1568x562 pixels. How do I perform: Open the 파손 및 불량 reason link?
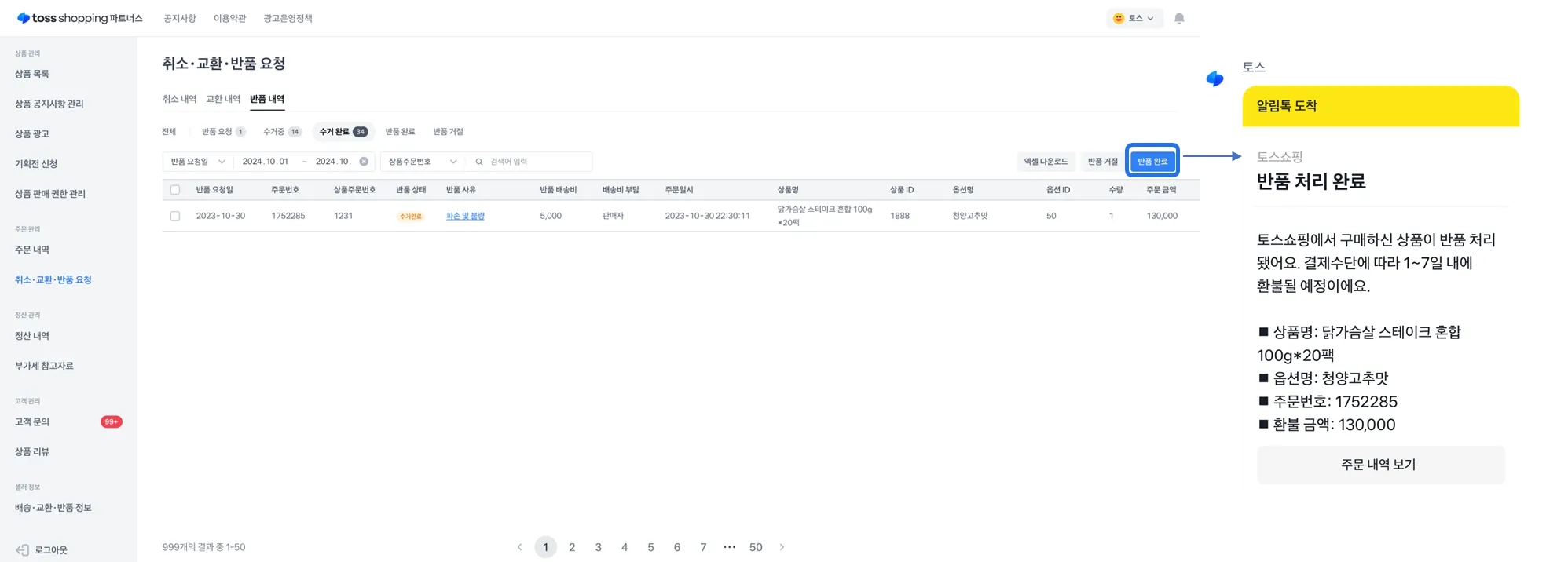pyautogui.click(x=465, y=216)
